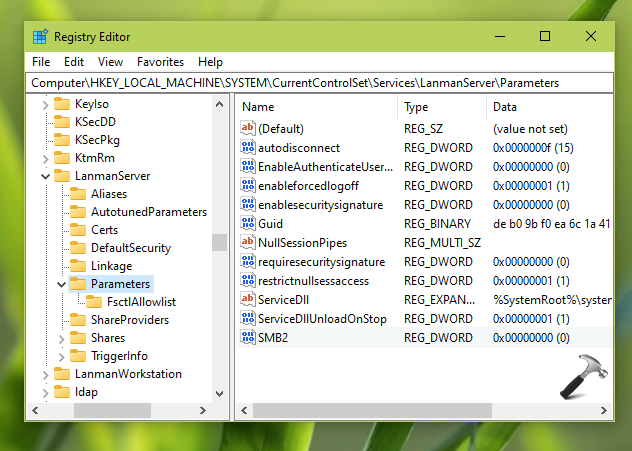Expand the TriggerInfo tree node
Viewport: 632px width, 451px height.
coord(61,357)
